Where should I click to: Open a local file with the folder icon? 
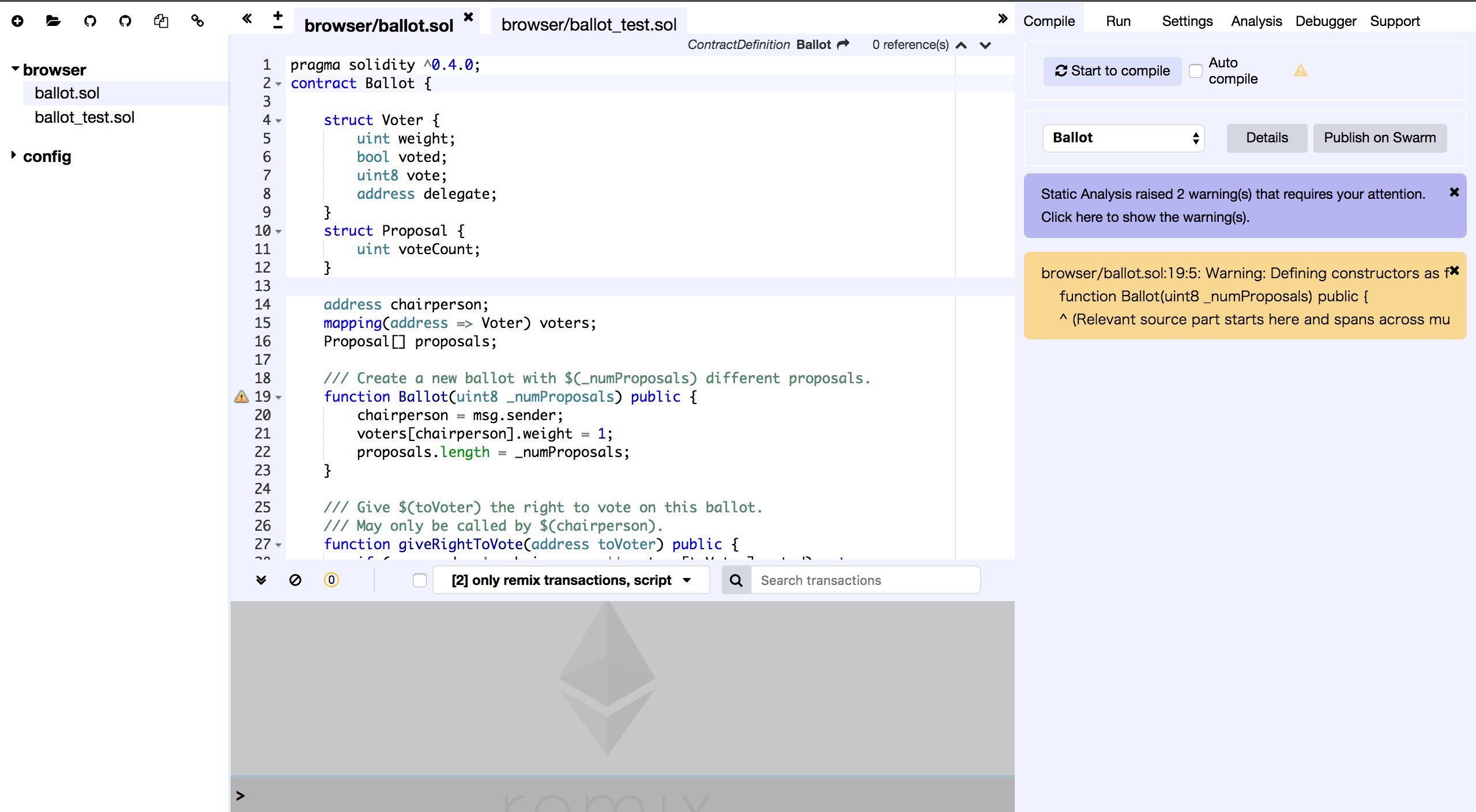pyautogui.click(x=53, y=21)
